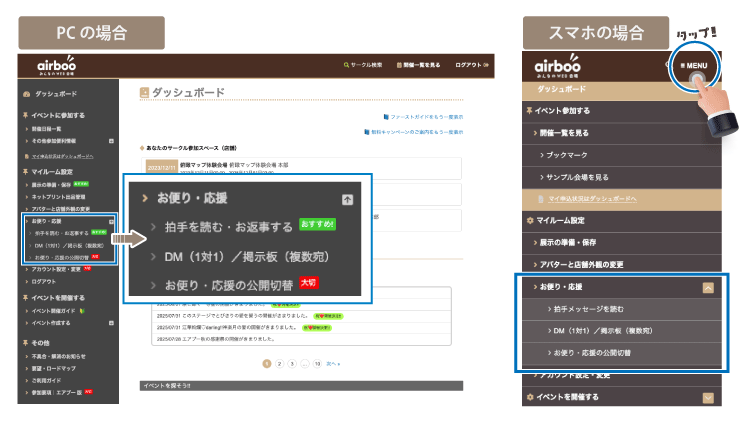Viewport: 750px width, 421px height.
Task: Click the collapse arrow icon in enlarged お便り・応援 panel
Action: [x=347, y=199]
